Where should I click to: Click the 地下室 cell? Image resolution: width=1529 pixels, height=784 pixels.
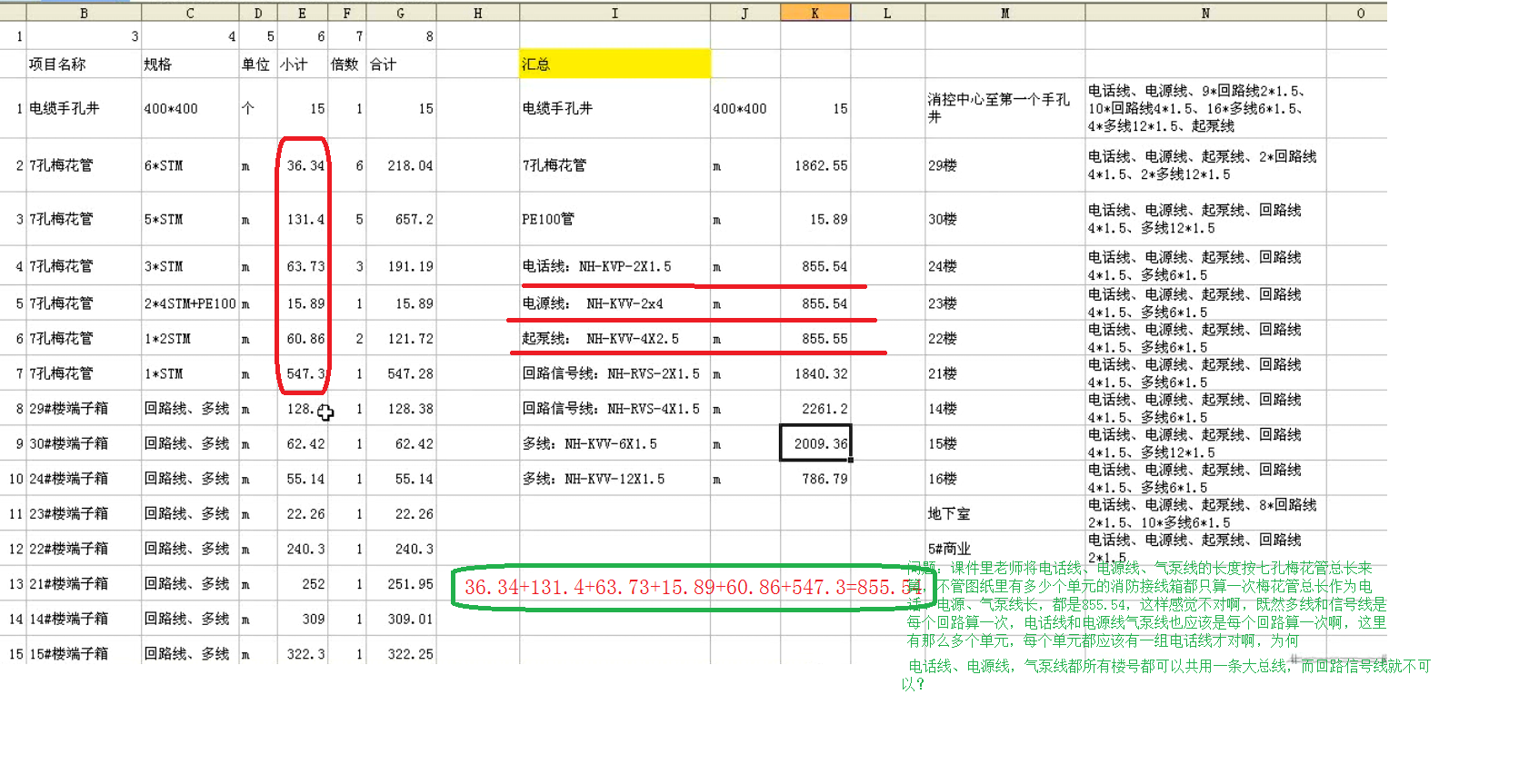pyautogui.click(x=1004, y=513)
